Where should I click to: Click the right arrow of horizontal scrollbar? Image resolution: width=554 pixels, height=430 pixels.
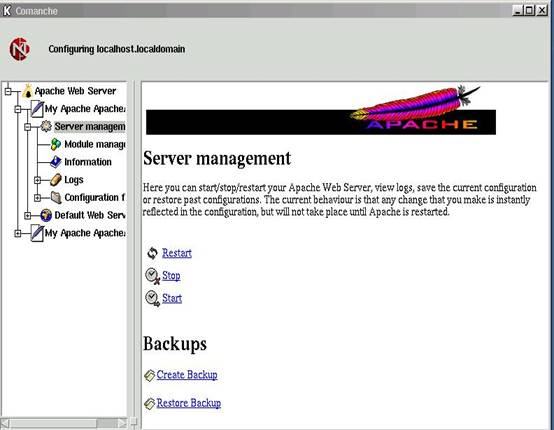coord(122,423)
